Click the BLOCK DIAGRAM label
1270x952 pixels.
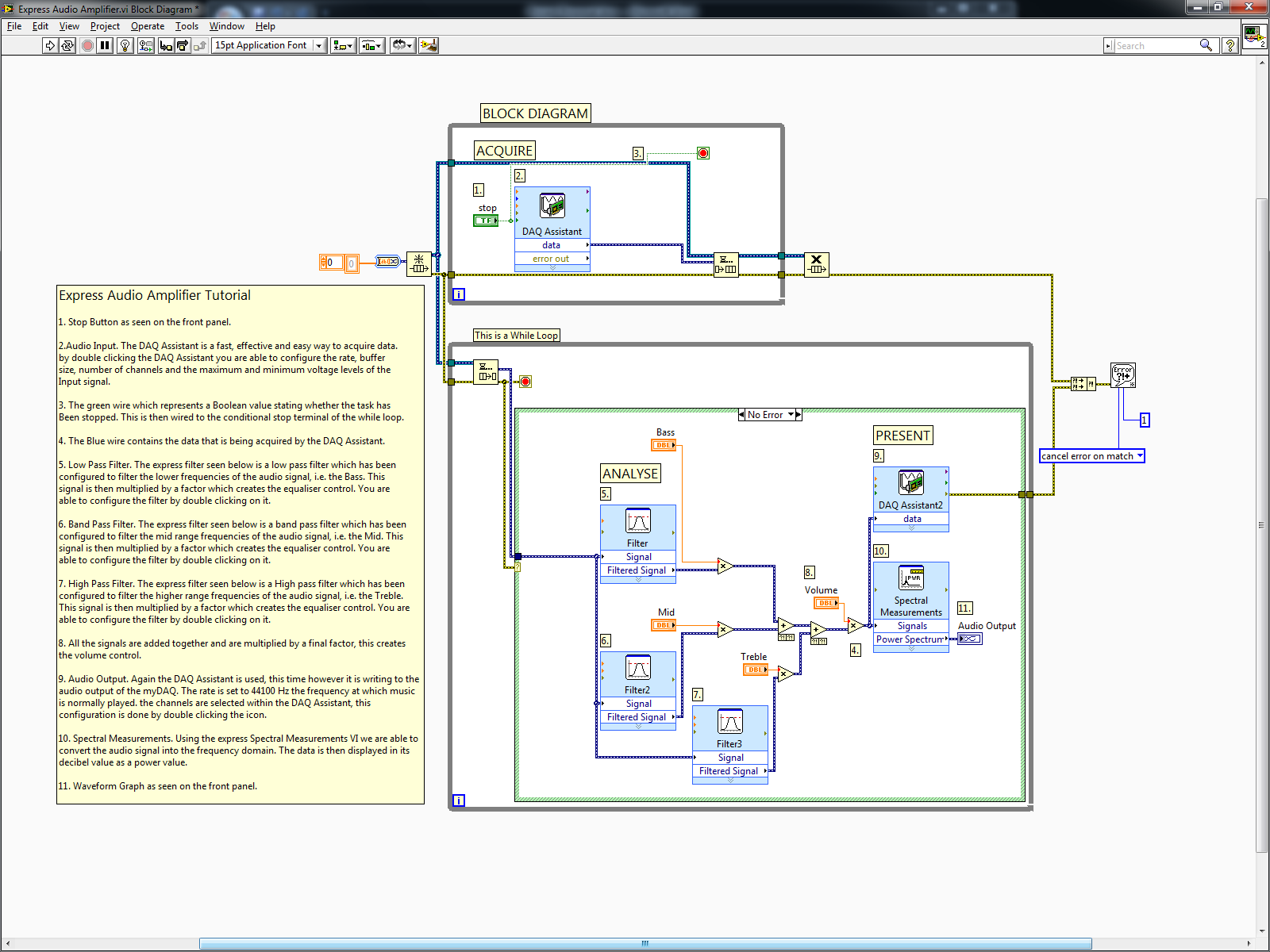536,113
